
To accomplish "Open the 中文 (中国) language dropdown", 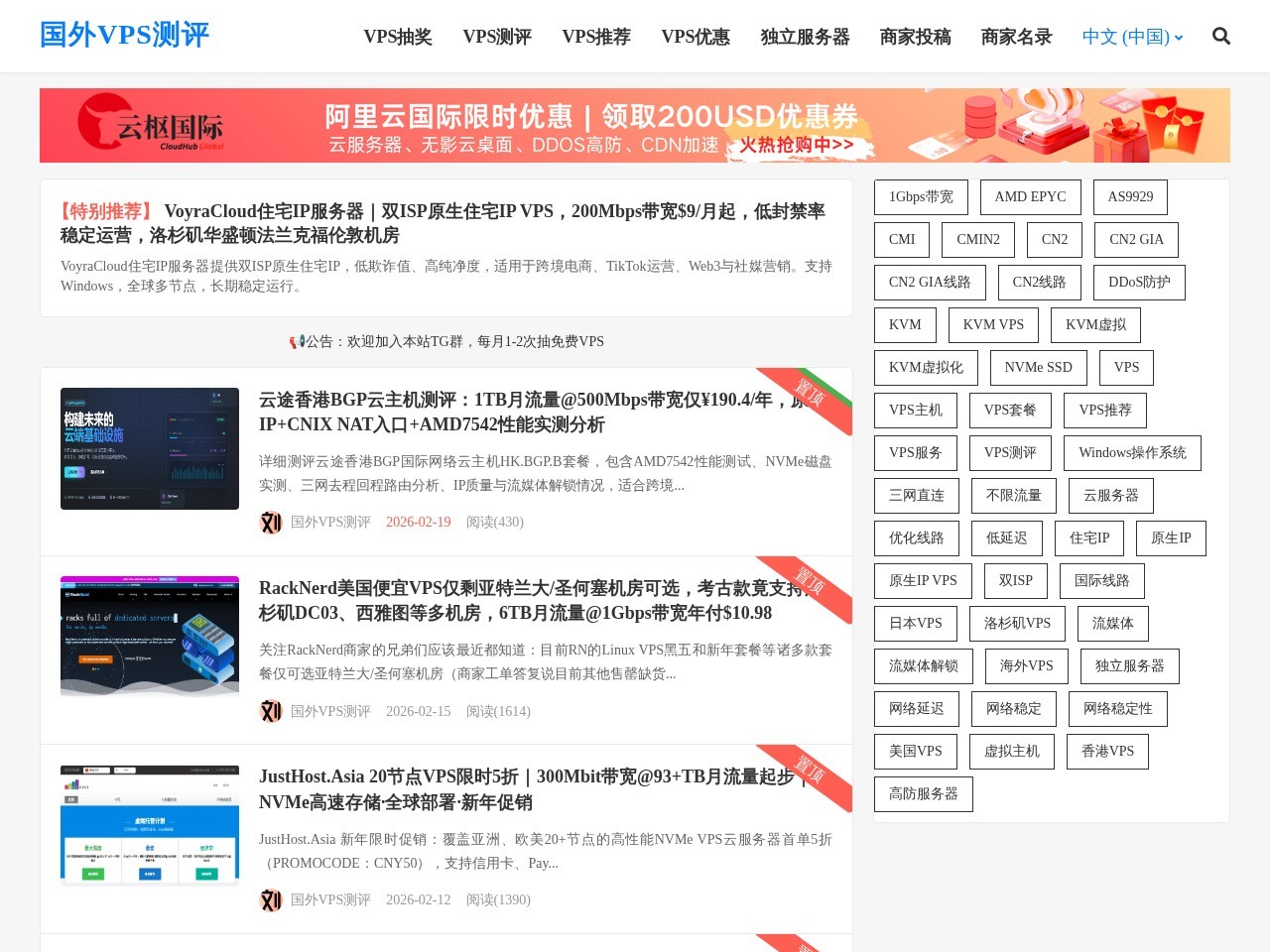I will pyautogui.click(x=1126, y=37).
